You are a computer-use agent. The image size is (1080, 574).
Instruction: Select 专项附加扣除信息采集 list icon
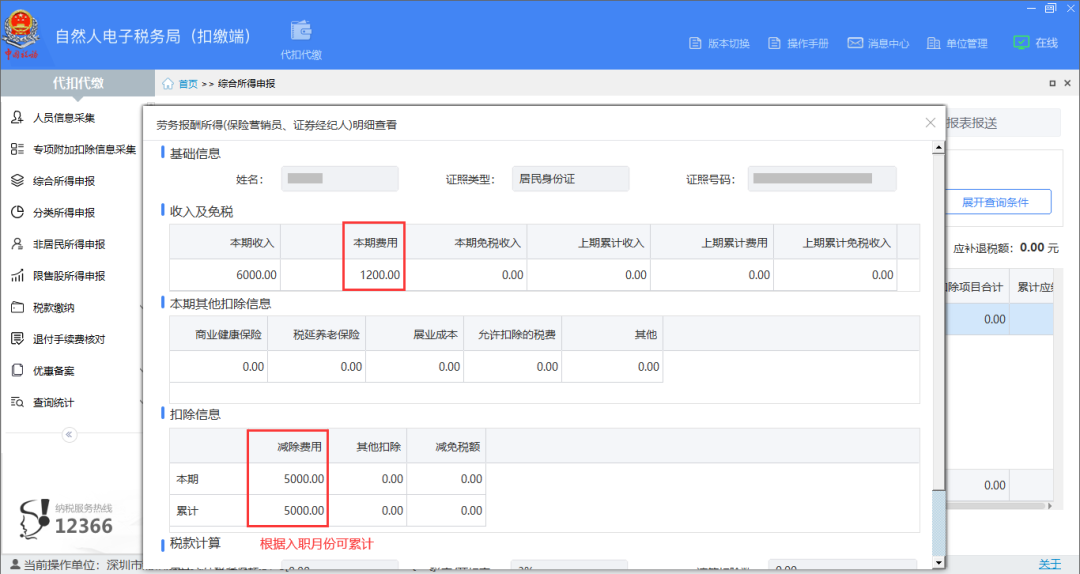(x=17, y=150)
